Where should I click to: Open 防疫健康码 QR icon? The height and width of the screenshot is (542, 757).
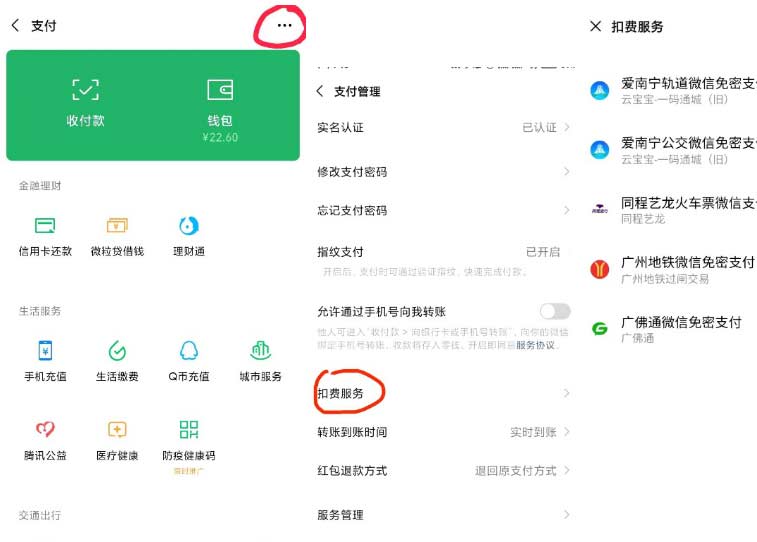click(x=189, y=429)
